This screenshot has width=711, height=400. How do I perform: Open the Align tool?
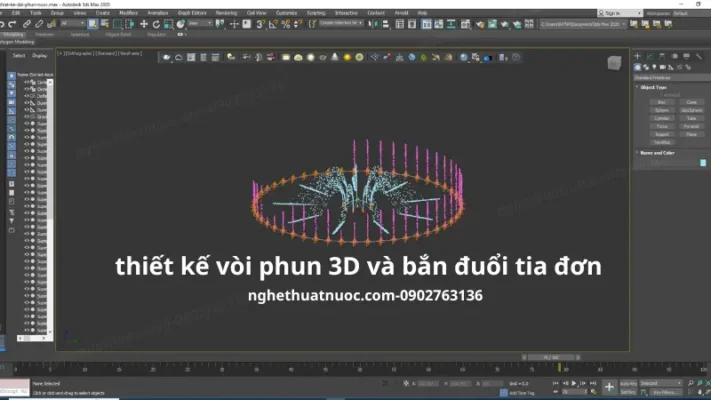coord(385,24)
